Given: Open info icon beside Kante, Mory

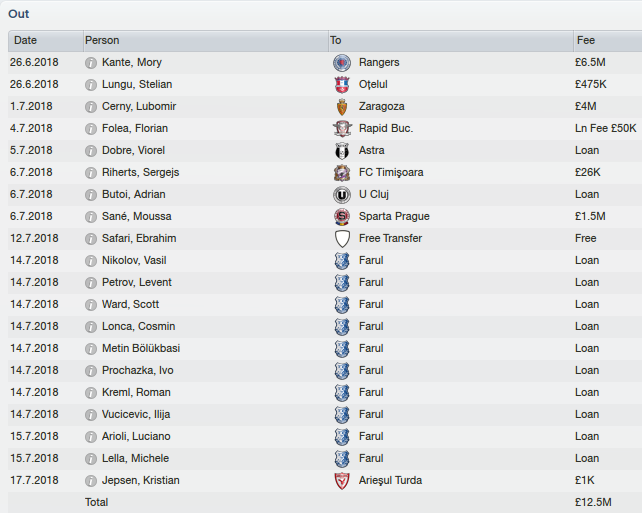Looking at the screenshot, I should [90, 63].
